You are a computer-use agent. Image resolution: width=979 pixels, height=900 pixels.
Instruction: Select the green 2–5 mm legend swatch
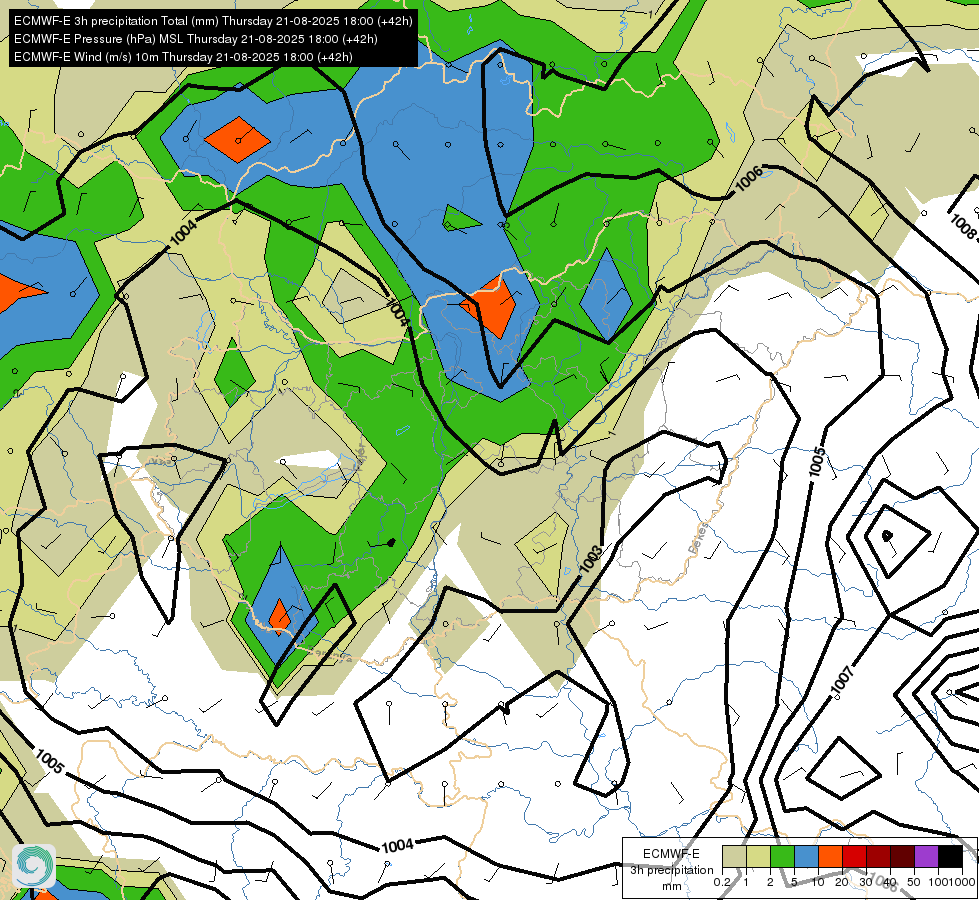tap(782, 856)
